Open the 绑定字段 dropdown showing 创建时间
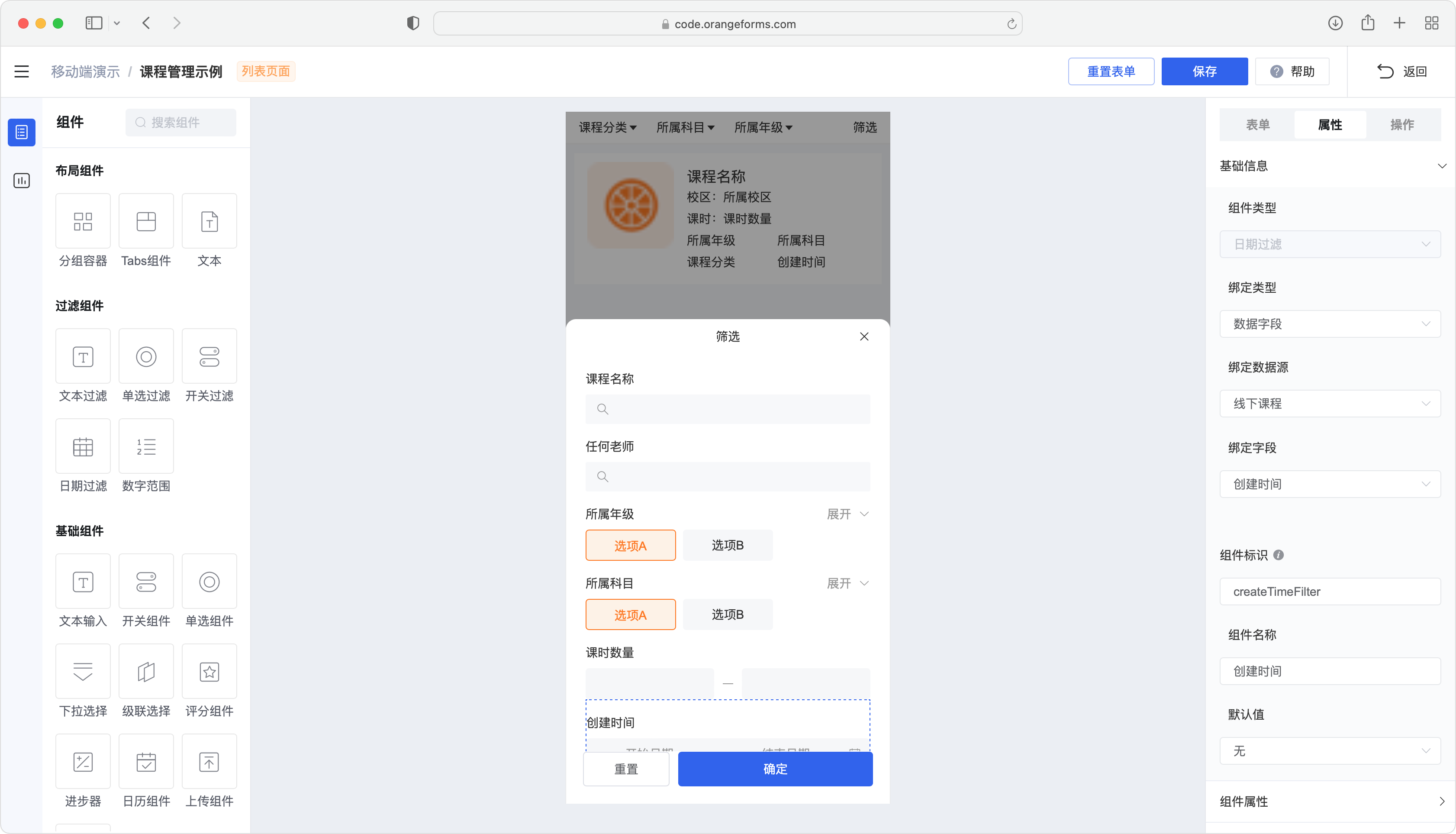The image size is (1456, 834). pyautogui.click(x=1330, y=484)
